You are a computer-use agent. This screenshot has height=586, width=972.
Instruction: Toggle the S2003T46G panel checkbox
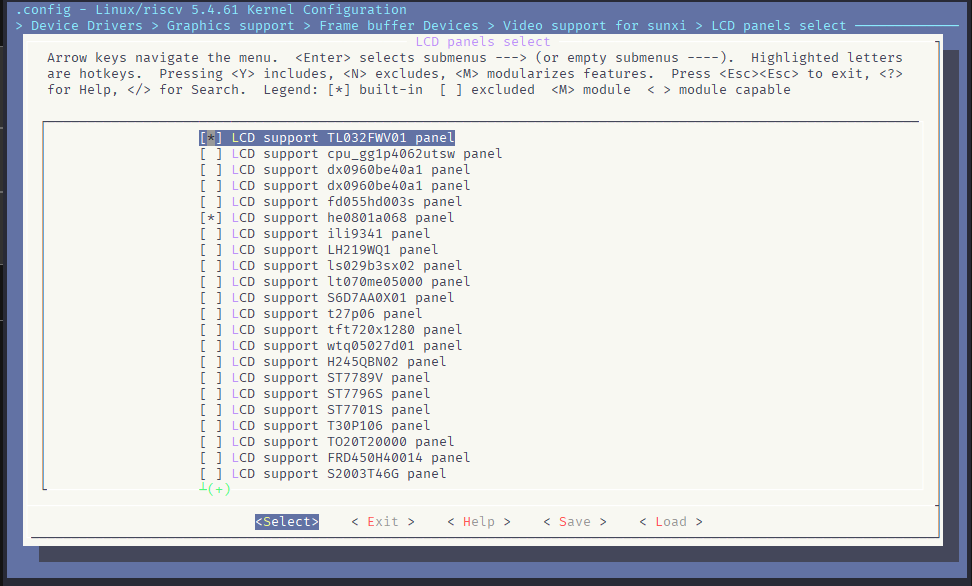(x=211, y=474)
